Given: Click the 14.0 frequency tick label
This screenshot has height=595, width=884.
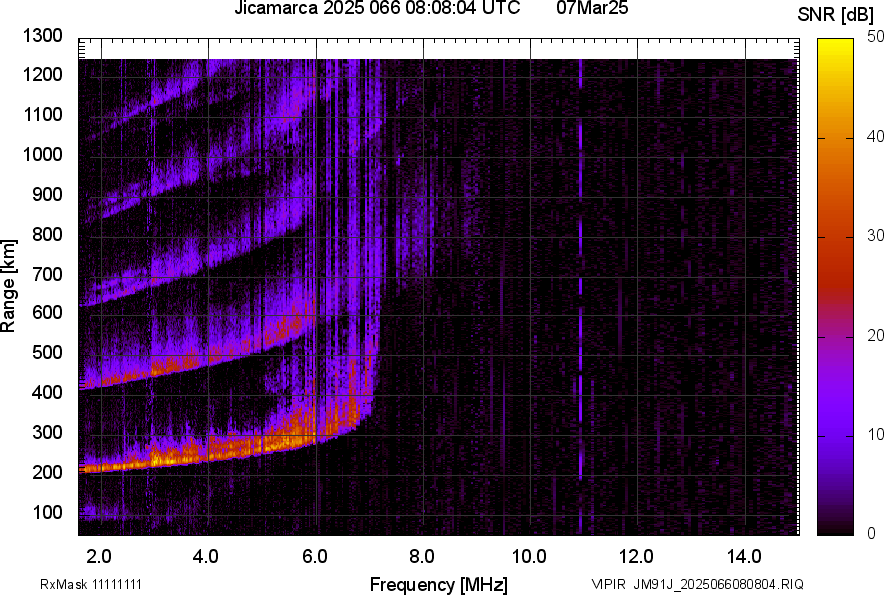Looking at the screenshot, I should pyautogui.click(x=744, y=556).
